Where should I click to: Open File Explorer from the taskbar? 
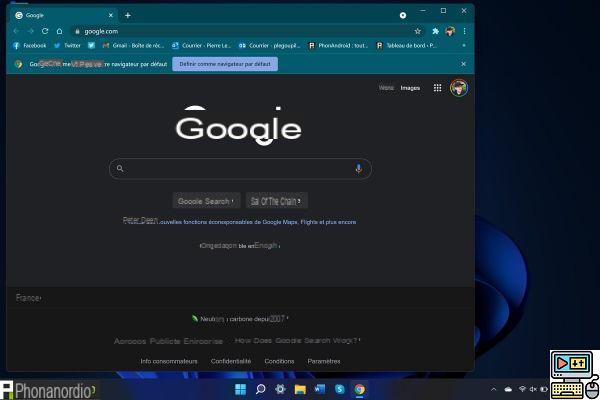point(300,389)
